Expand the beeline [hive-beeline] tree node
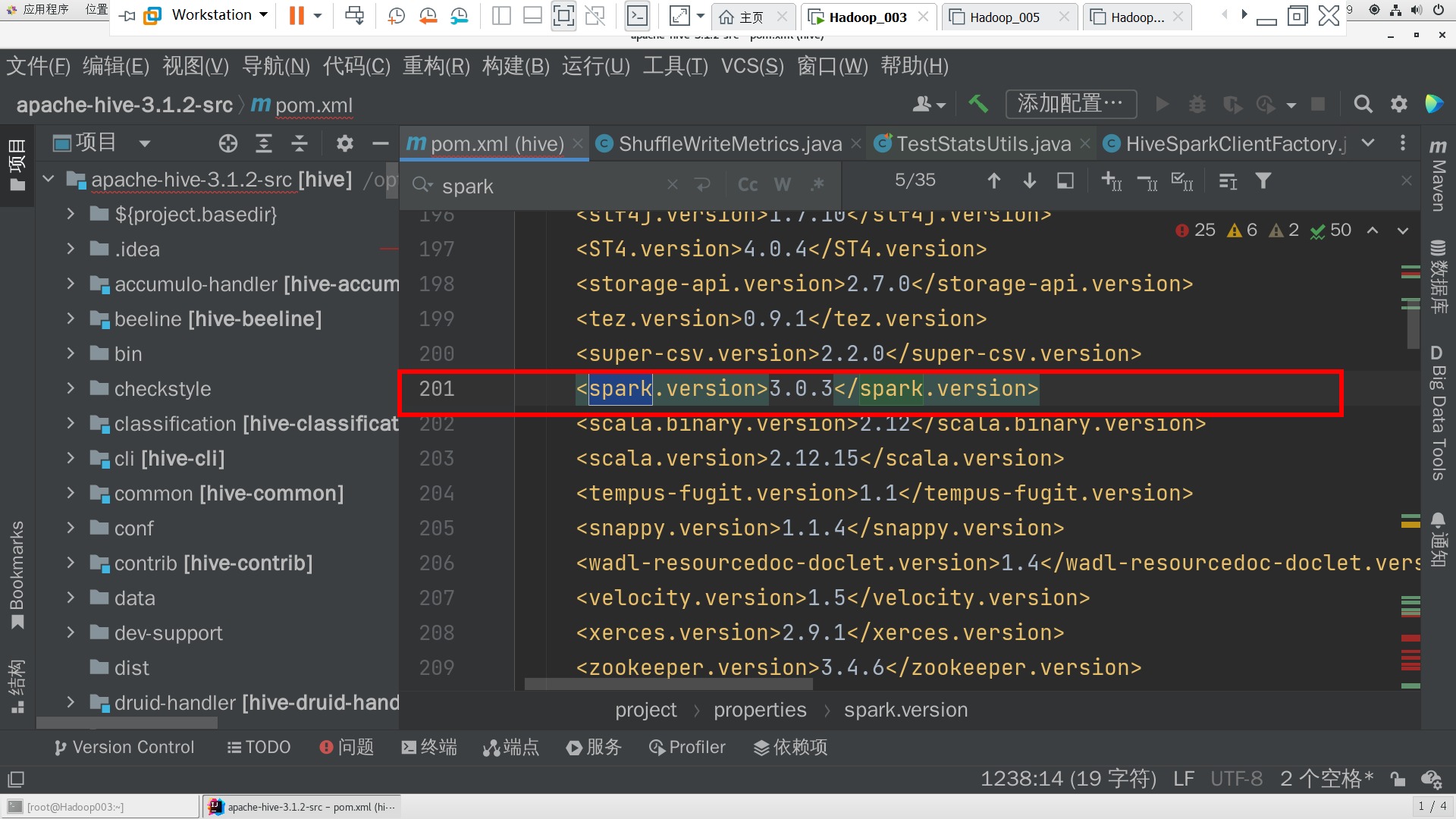The width and height of the screenshot is (1456, 819). pos(71,318)
